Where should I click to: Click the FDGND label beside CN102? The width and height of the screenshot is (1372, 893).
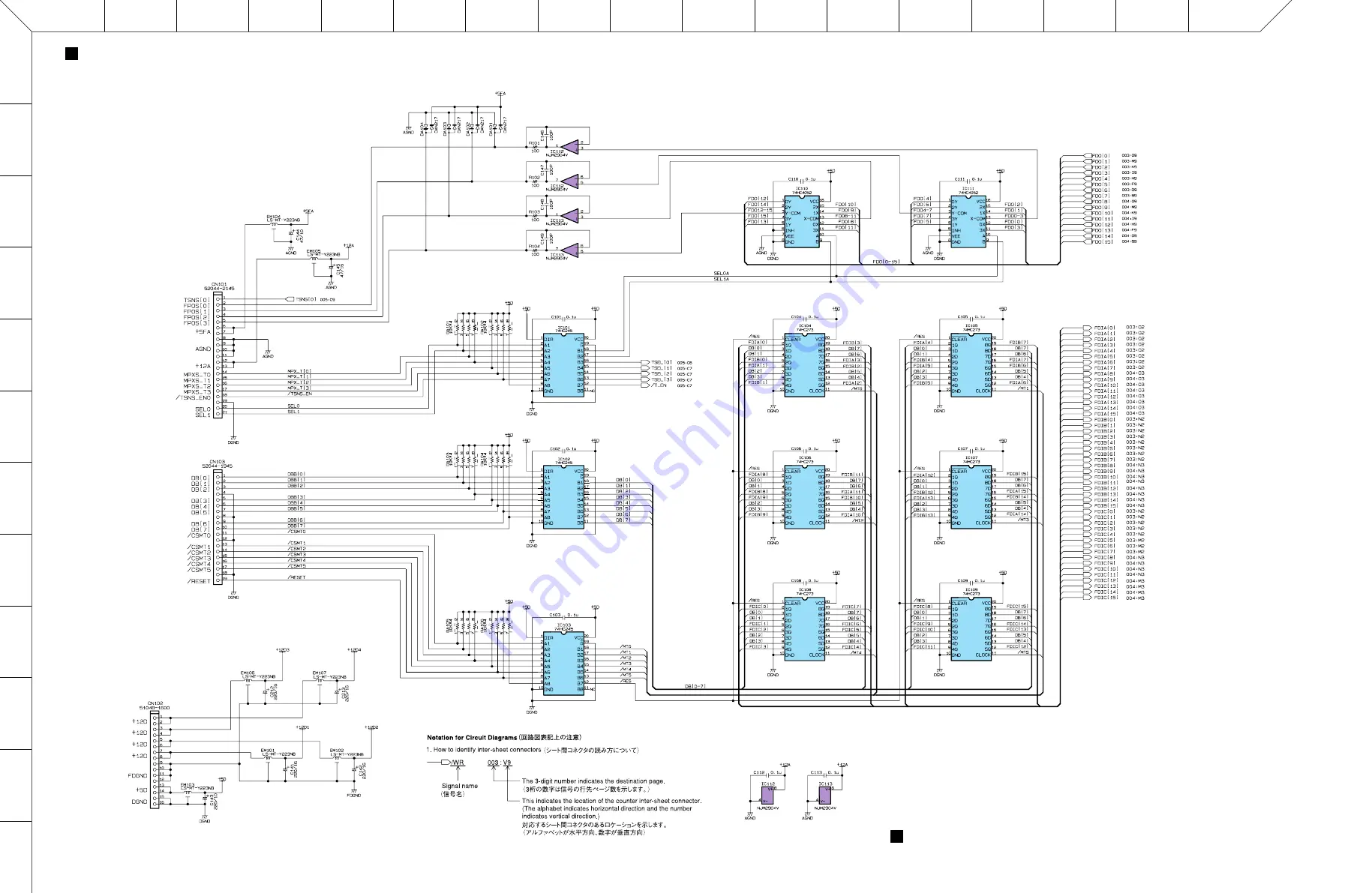[138, 776]
